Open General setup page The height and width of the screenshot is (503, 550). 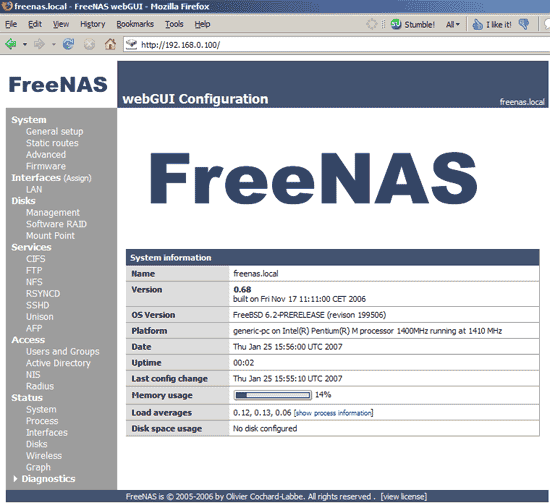coord(55,132)
